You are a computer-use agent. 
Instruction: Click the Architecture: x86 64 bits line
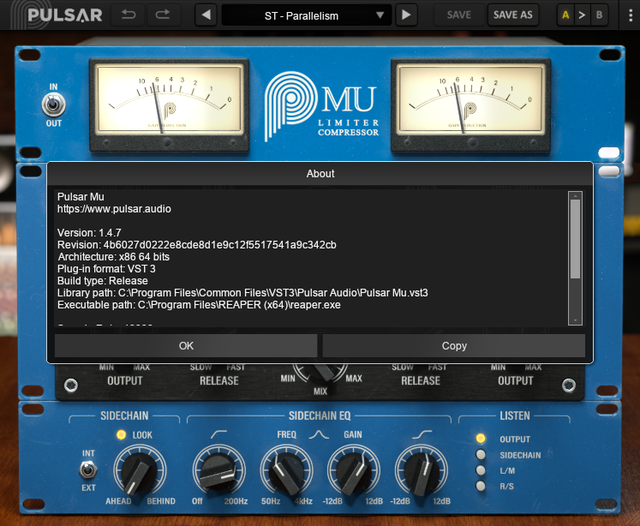click(x=113, y=257)
